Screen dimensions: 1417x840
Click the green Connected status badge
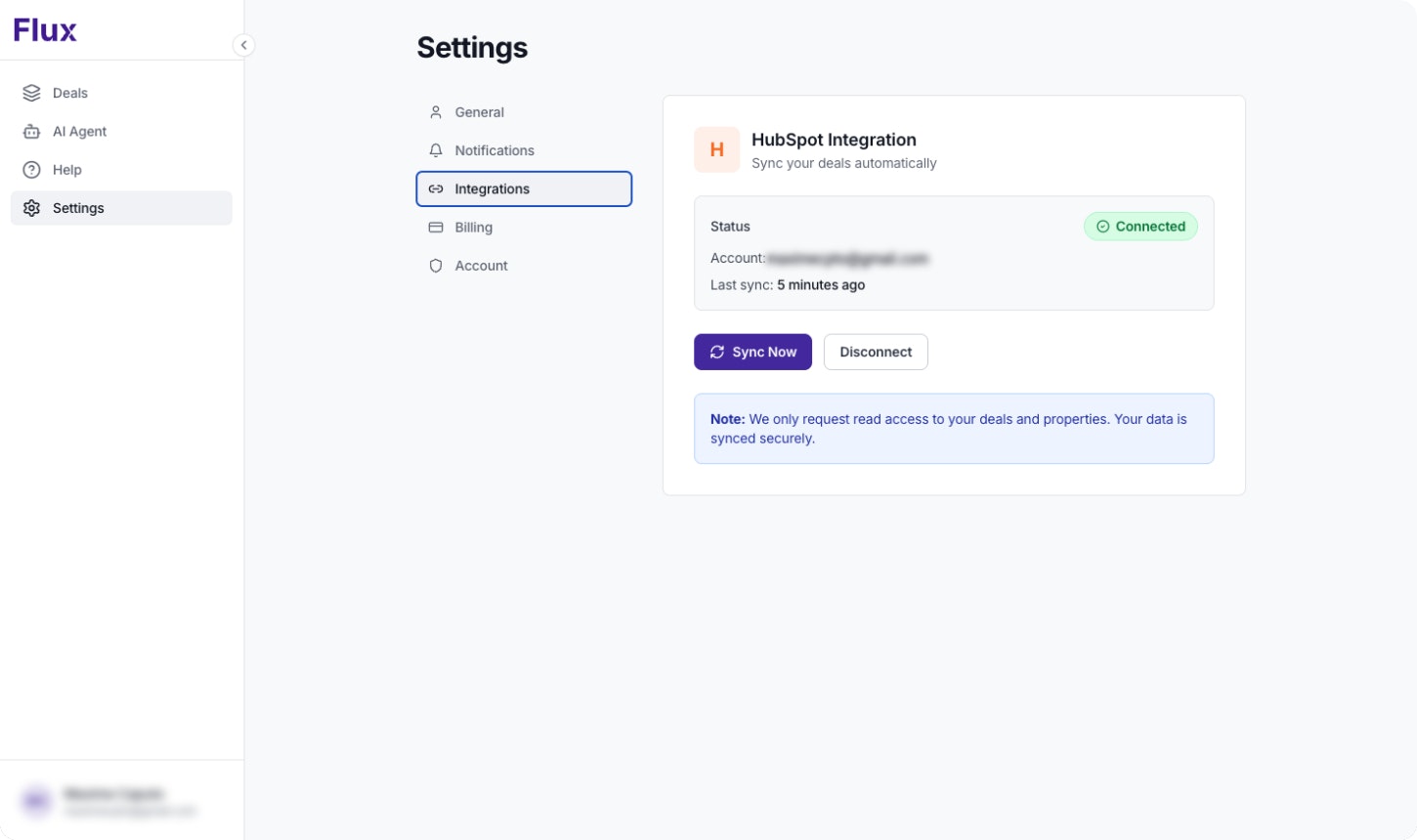click(1140, 227)
